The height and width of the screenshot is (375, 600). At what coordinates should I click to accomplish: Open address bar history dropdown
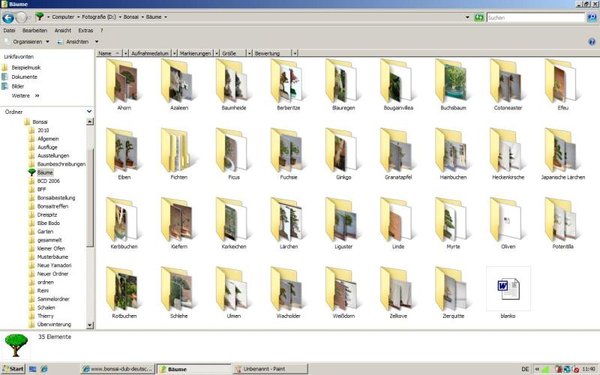[x=467, y=17]
